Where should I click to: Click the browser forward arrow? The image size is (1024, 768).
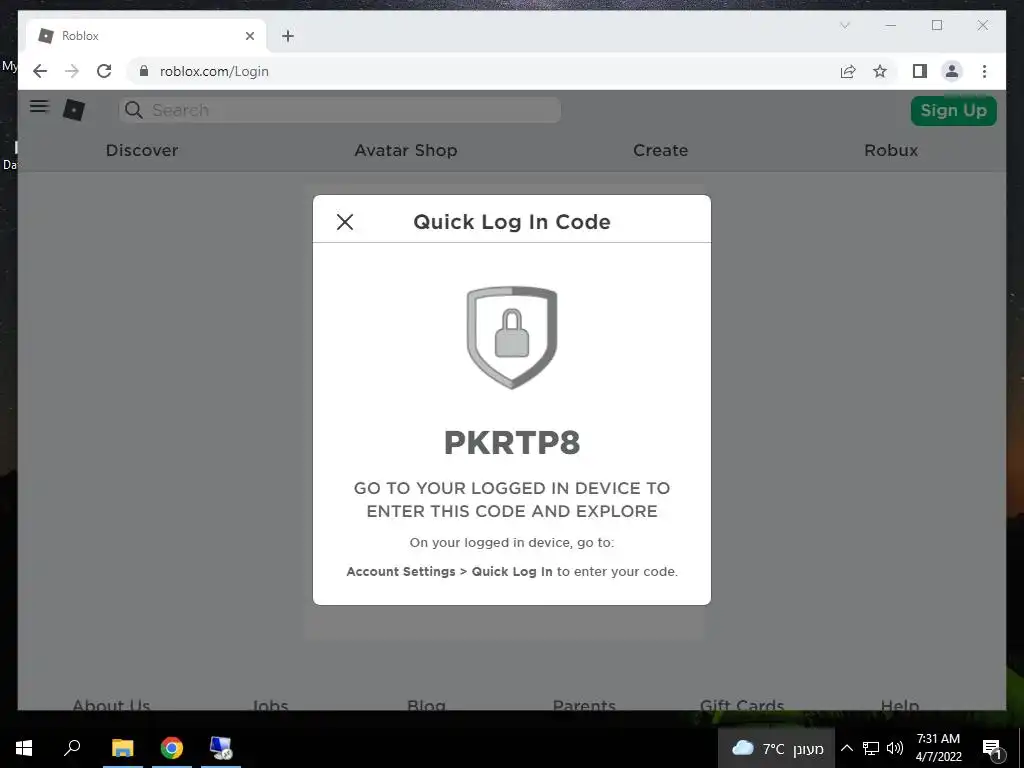pos(72,71)
